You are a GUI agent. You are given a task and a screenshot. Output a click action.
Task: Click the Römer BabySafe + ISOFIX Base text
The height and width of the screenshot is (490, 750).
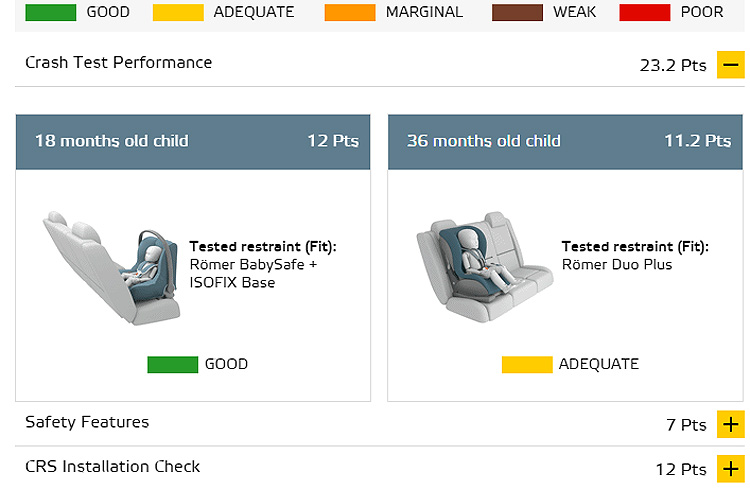[x=253, y=273]
